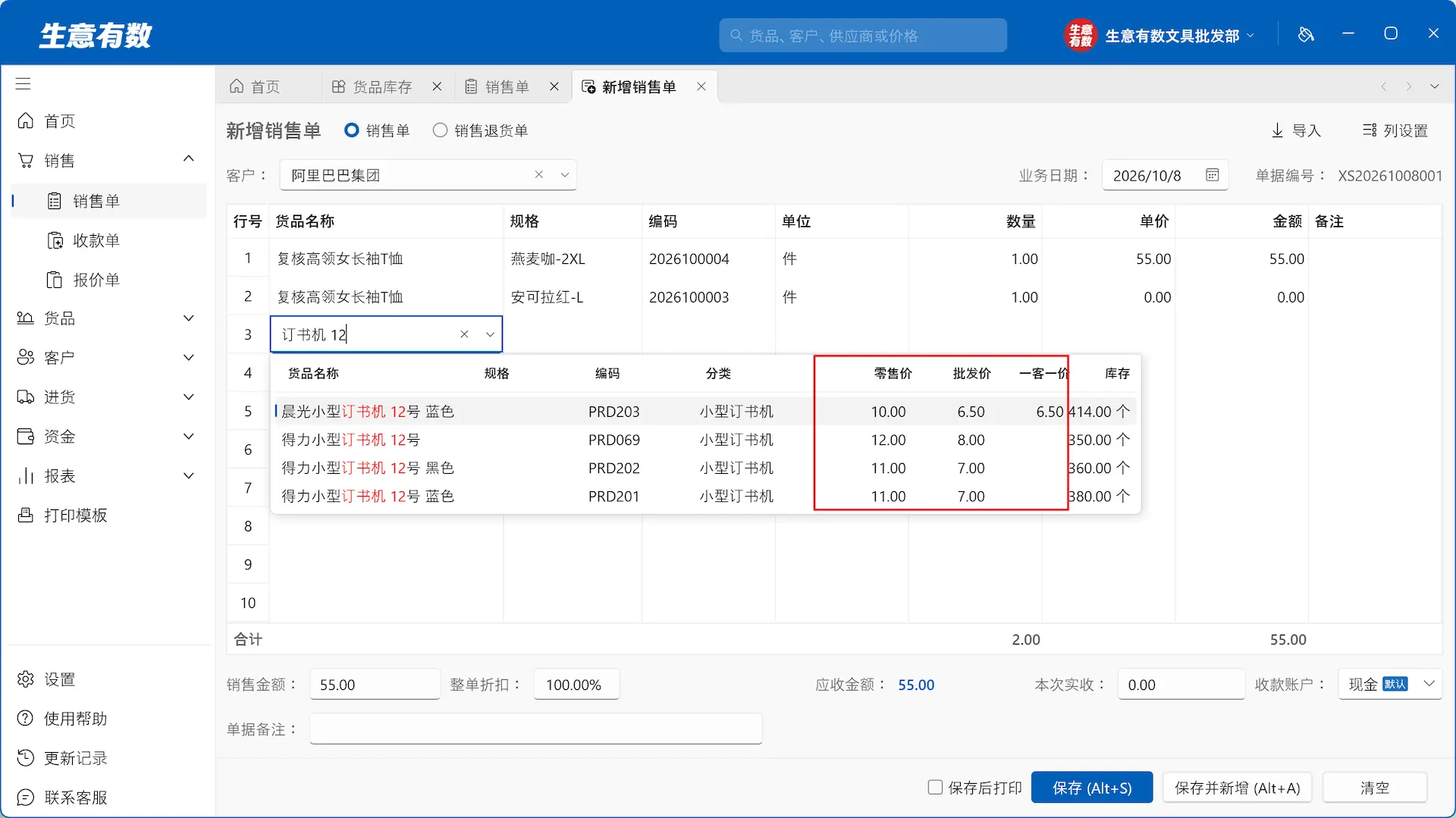Open 报价单 in the sidebar
The width and height of the screenshot is (1456, 818).
pos(96,281)
